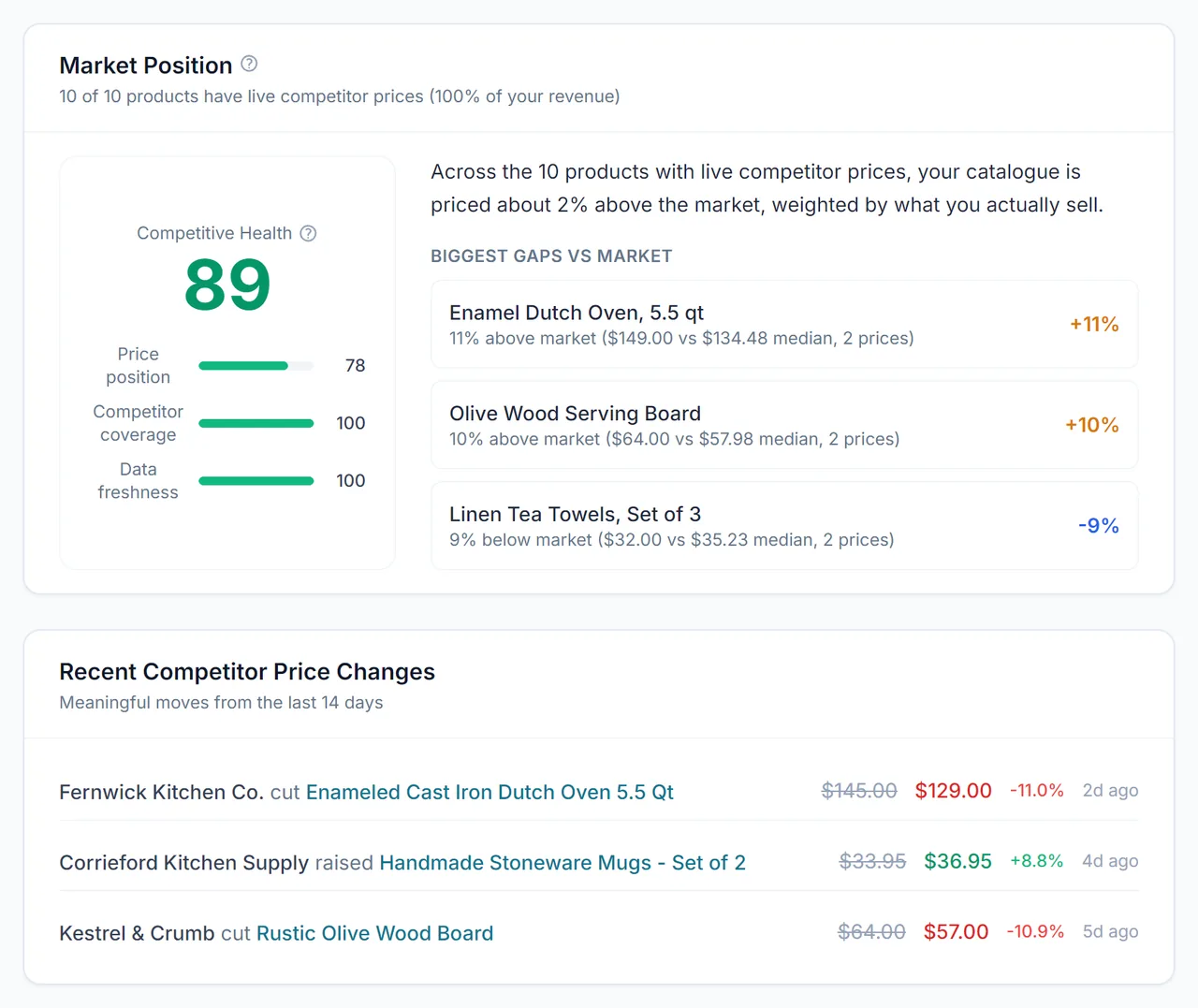The height and width of the screenshot is (1008, 1198).
Task: Click the new price $129.00
Action: point(953,791)
